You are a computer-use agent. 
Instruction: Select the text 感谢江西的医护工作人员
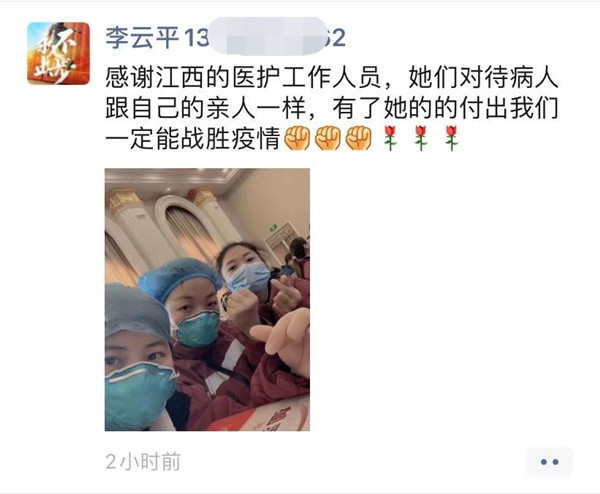click(x=243, y=77)
